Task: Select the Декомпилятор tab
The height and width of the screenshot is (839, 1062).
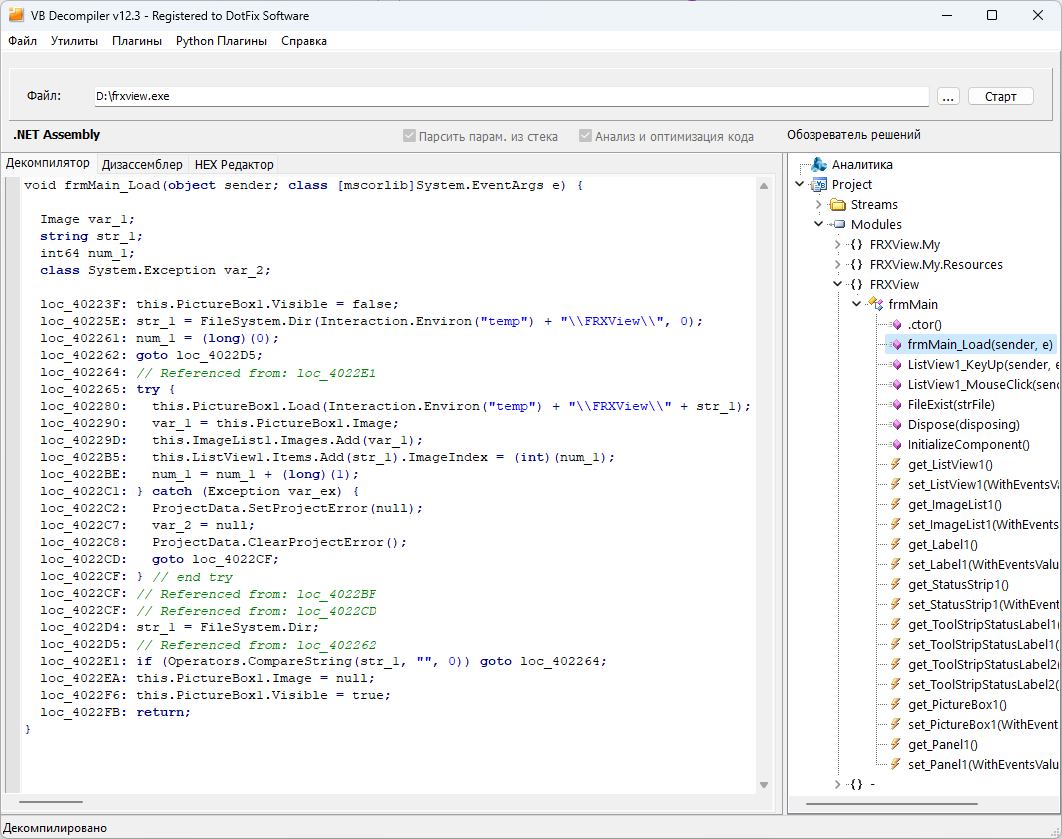Action: coord(48,163)
